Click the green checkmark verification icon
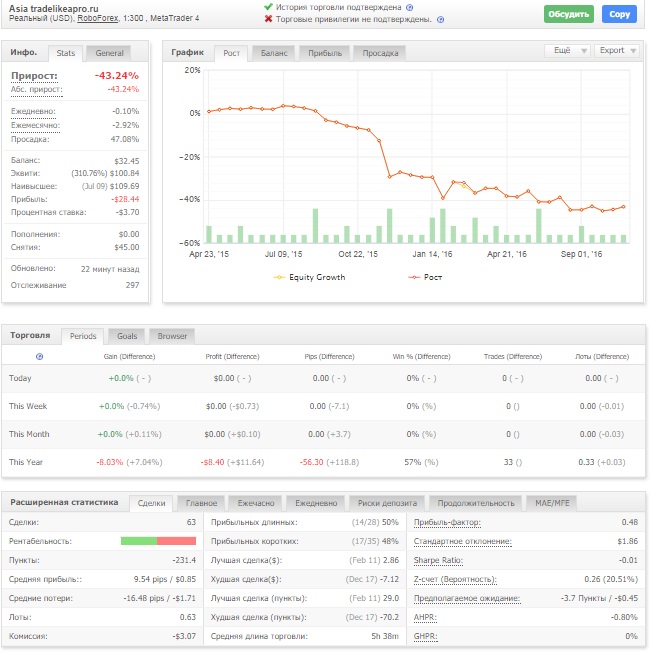The image size is (653, 652). pyautogui.click(x=268, y=7)
